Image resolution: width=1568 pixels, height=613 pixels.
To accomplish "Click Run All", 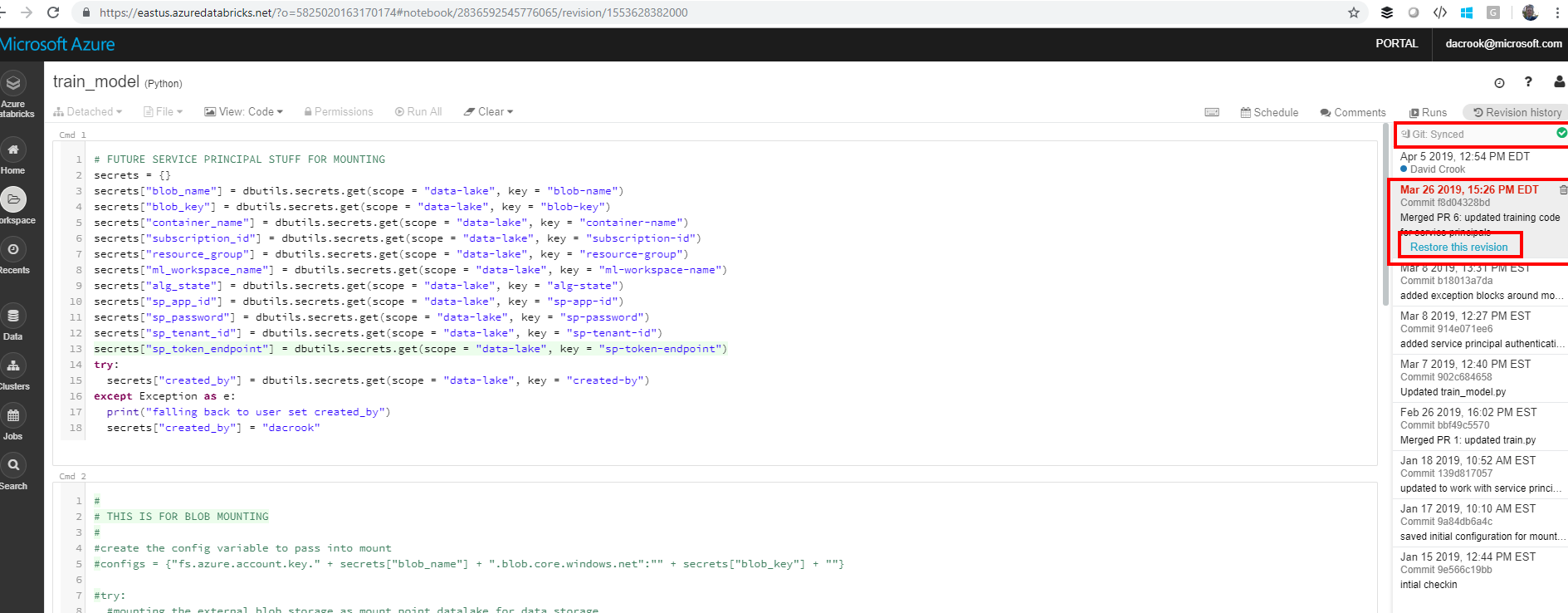I will coord(418,111).
